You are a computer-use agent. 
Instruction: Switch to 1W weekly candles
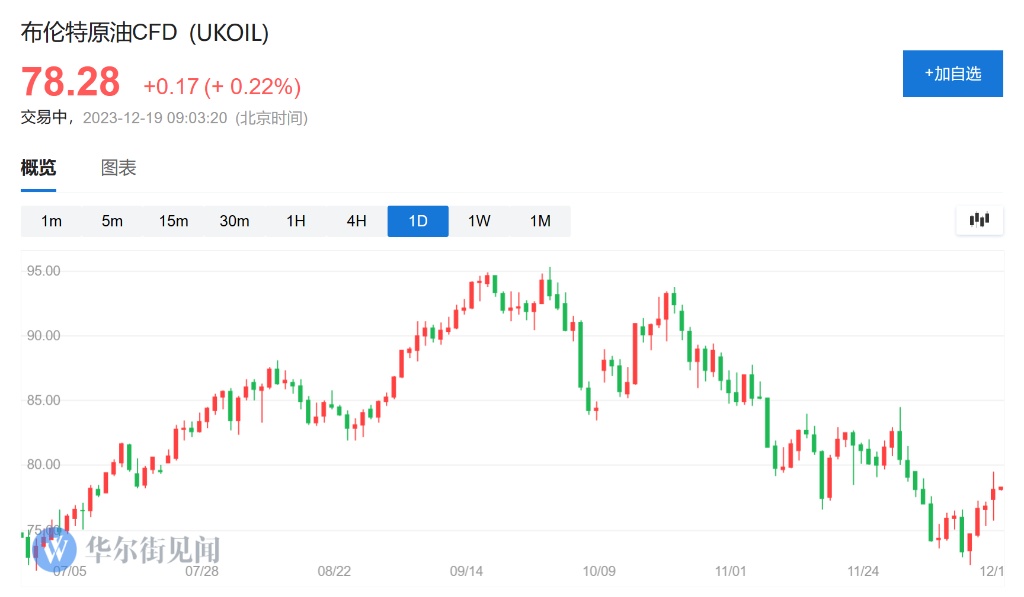coord(479,221)
